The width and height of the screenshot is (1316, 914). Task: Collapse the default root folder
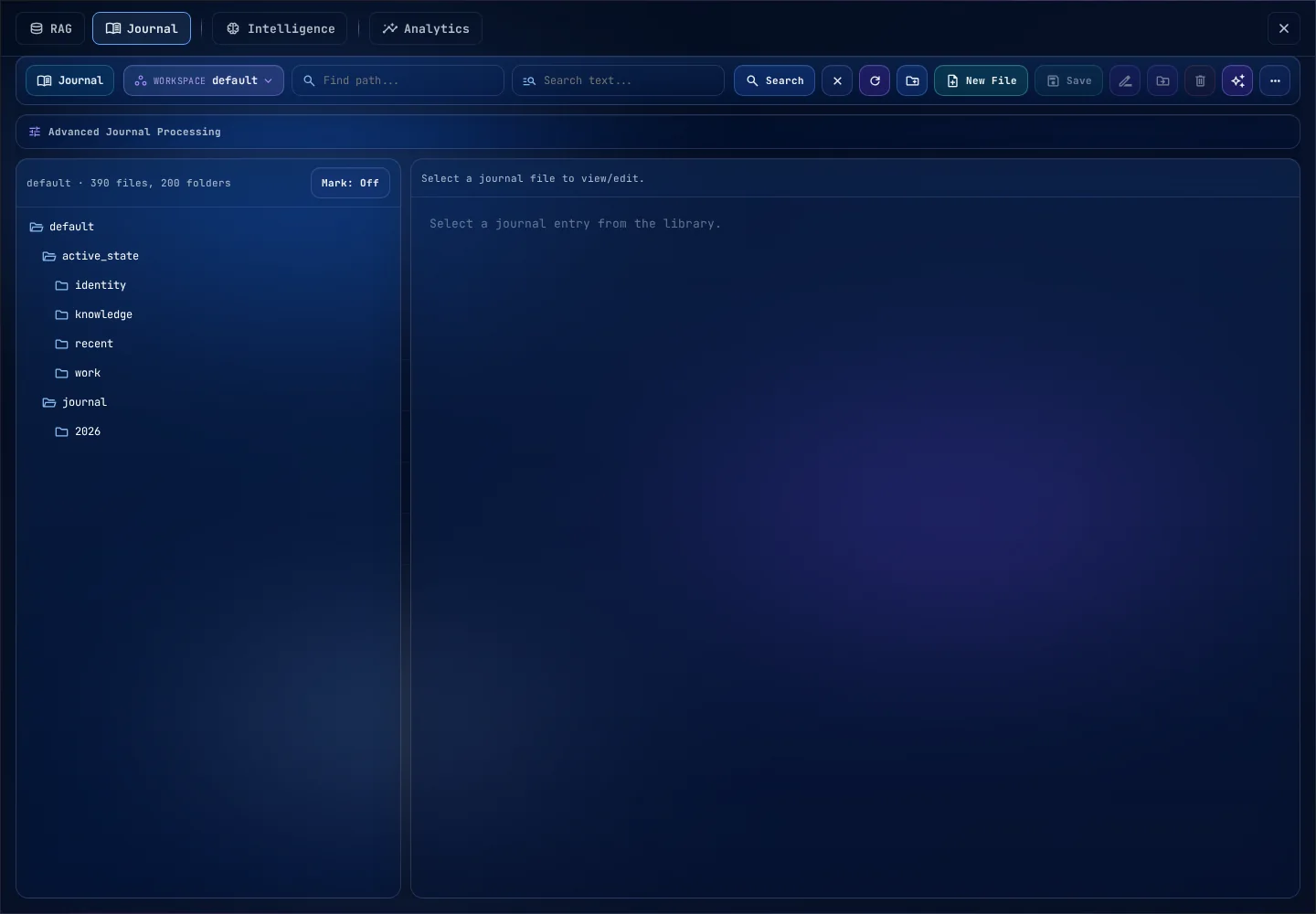coord(208,227)
